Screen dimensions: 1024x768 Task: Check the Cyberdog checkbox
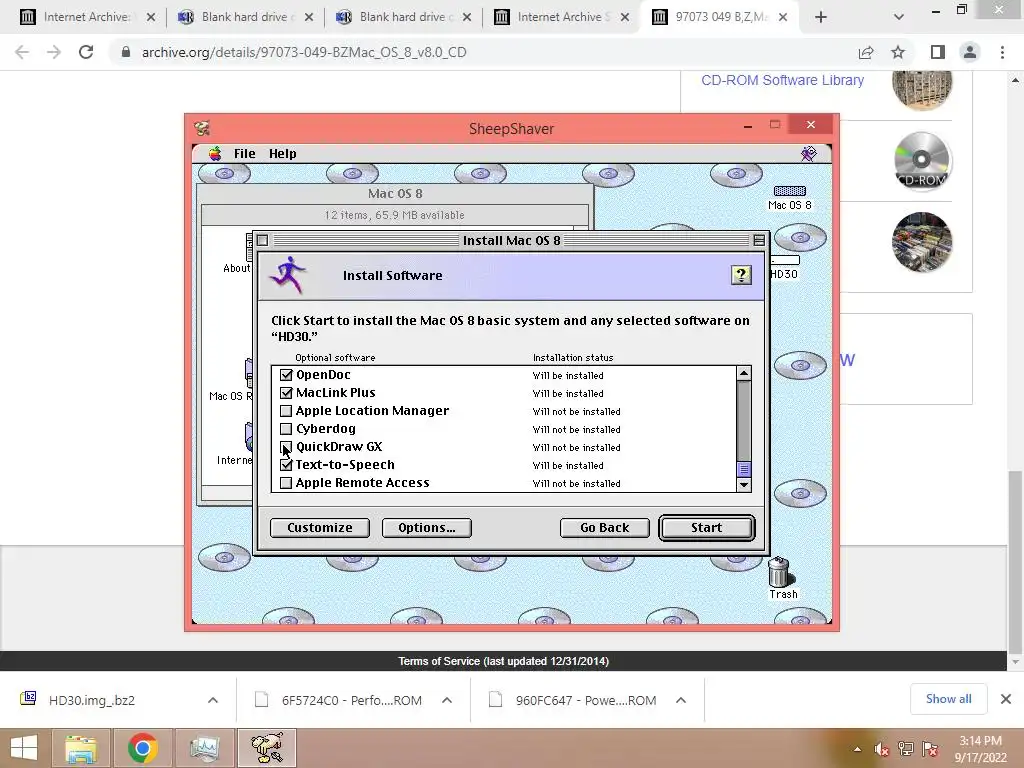[286, 429]
